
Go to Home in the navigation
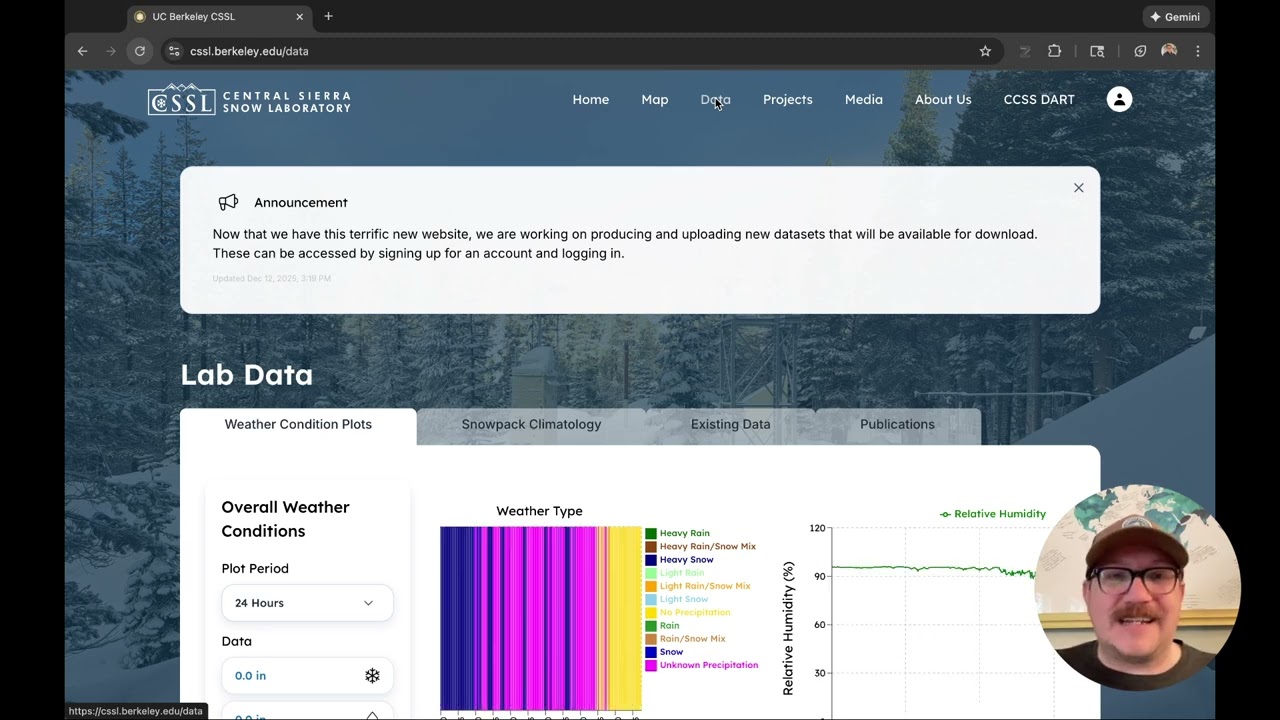pyautogui.click(x=590, y=99)
